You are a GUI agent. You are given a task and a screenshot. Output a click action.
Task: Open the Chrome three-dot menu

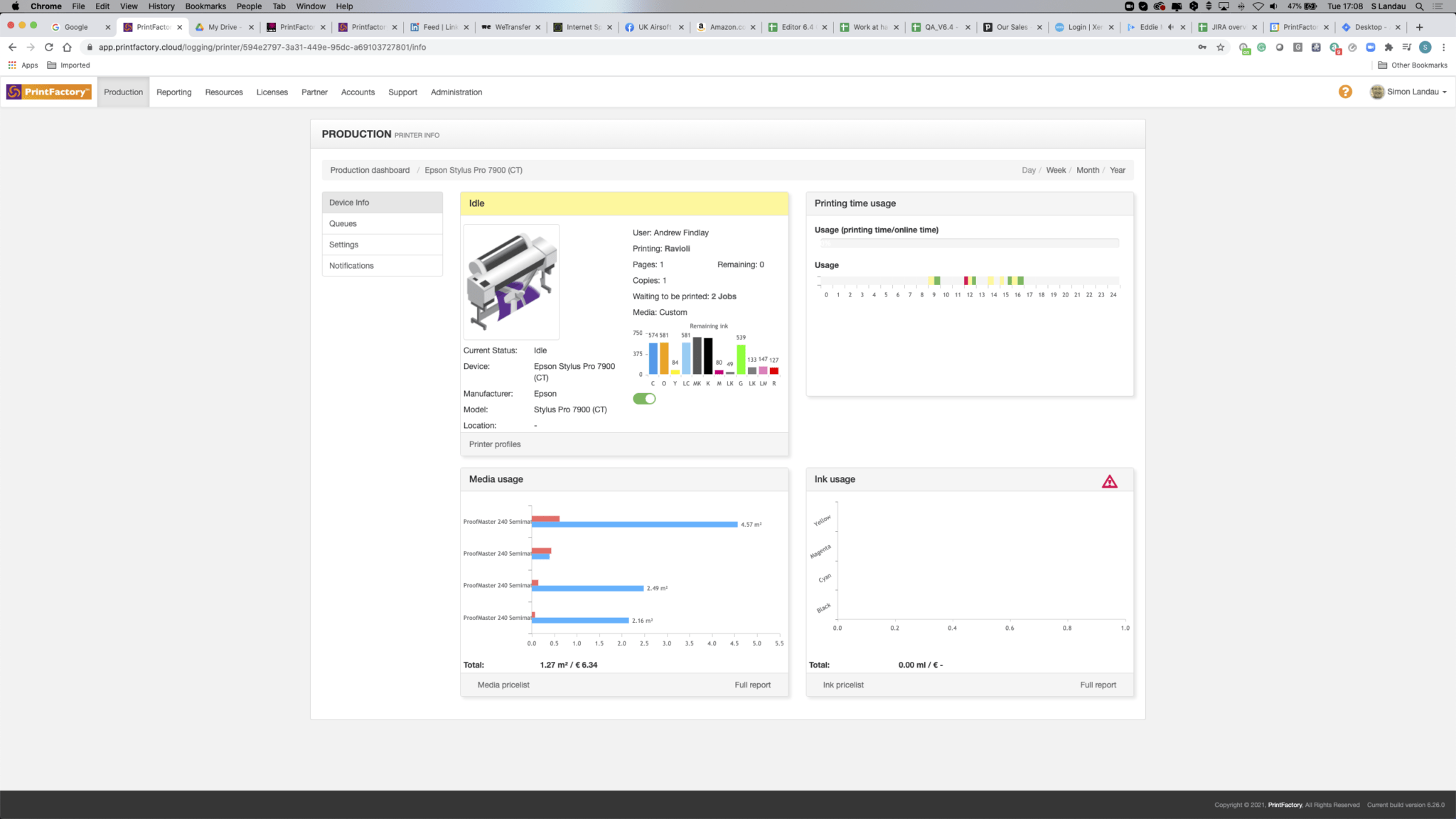1443,48
